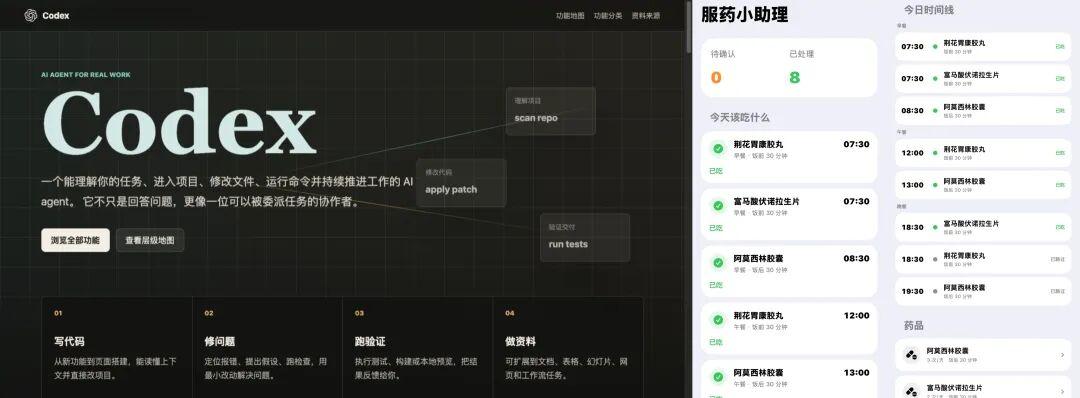Click gray dot on timeline 19:30 阿莫西林胶囊 row
The image size is (1080, 398).
pyautogui.click(x=935, y=291)
